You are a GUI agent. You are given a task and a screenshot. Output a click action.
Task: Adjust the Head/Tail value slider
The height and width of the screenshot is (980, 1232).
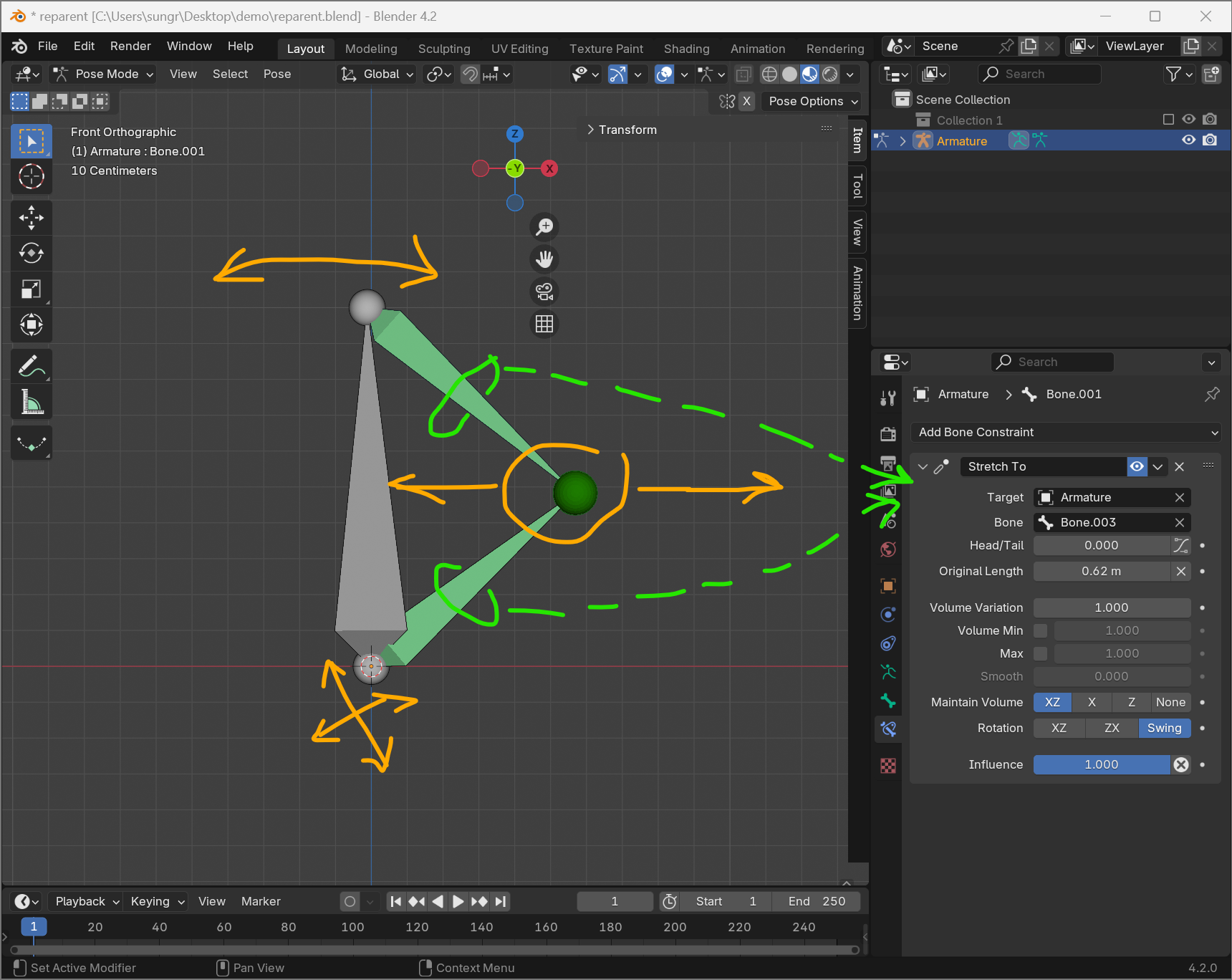point(1102,545)
